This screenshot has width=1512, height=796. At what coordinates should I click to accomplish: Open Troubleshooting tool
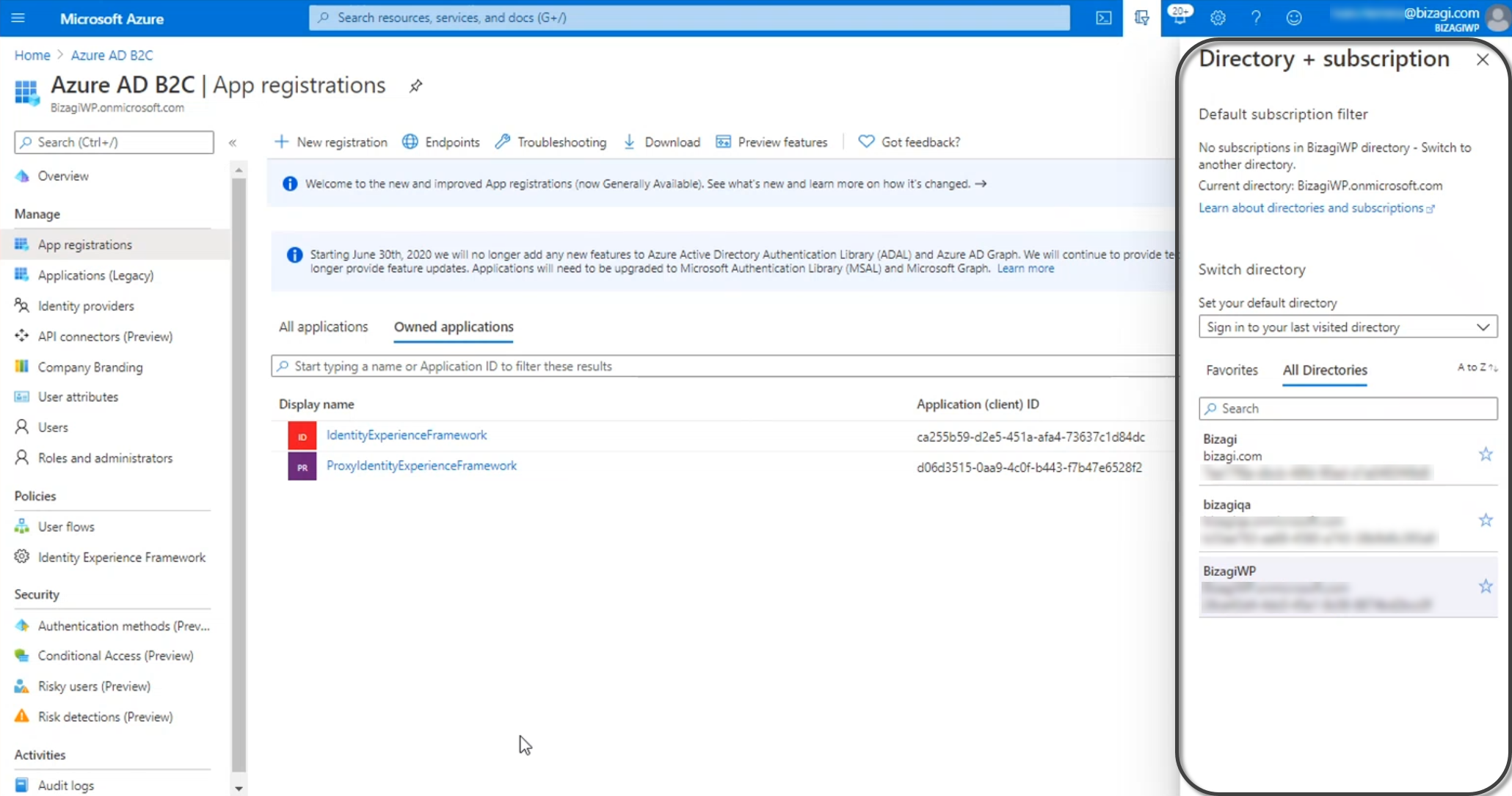[x=551, y=142]
